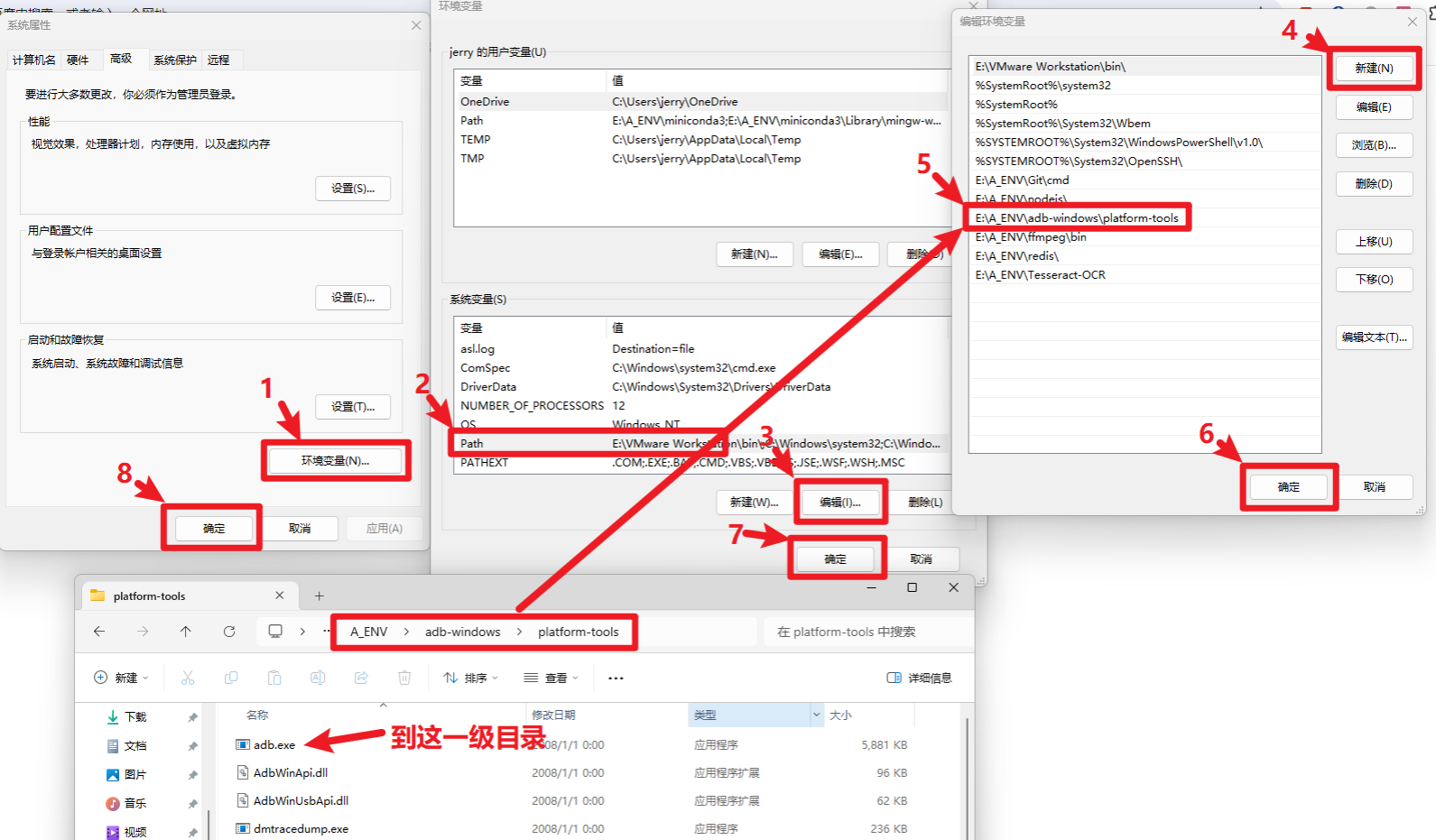Open the 下载 Downloads quick access folder
1436x840 pixels.
tap(135, 716)
